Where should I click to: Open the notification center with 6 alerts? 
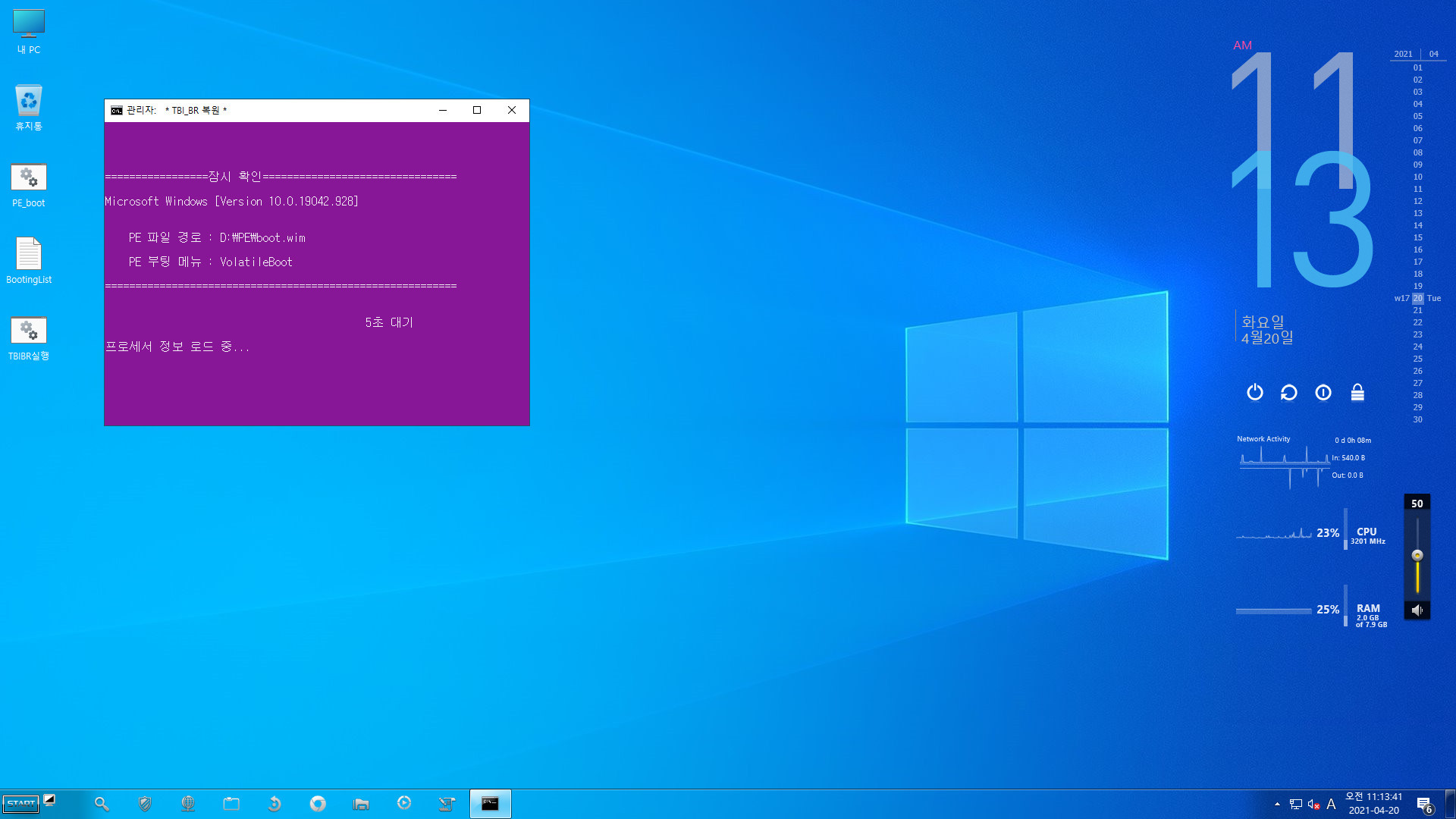click(x=1424, y=805)
